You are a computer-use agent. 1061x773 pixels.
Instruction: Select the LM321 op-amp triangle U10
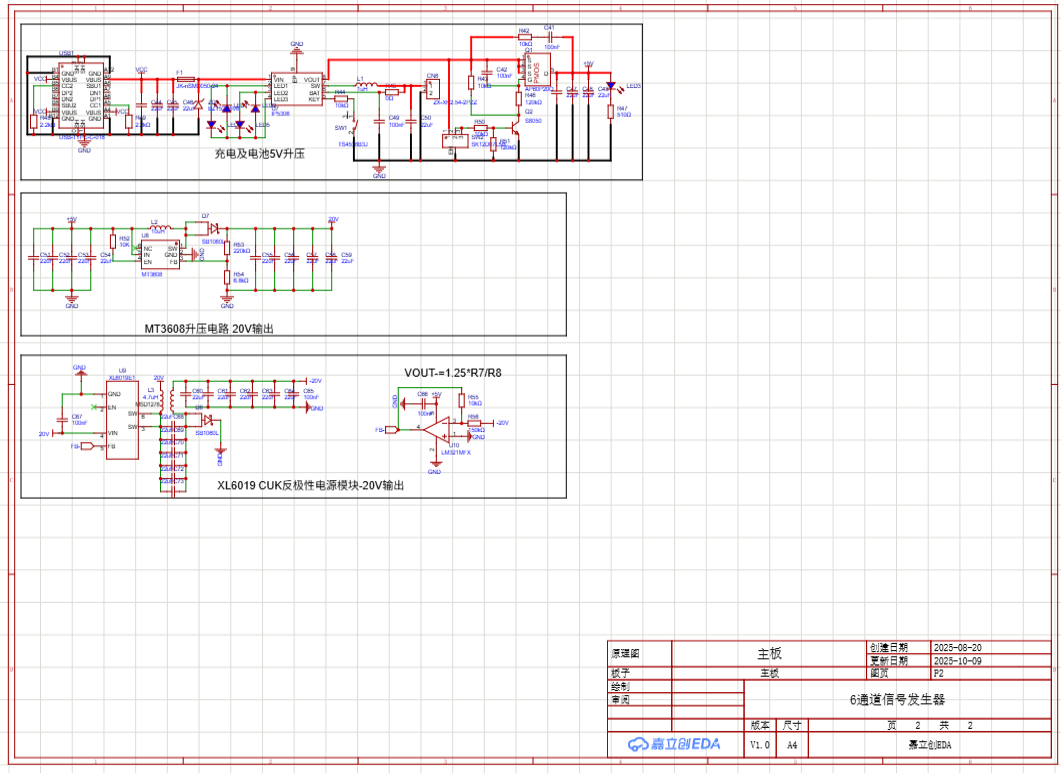437,431
